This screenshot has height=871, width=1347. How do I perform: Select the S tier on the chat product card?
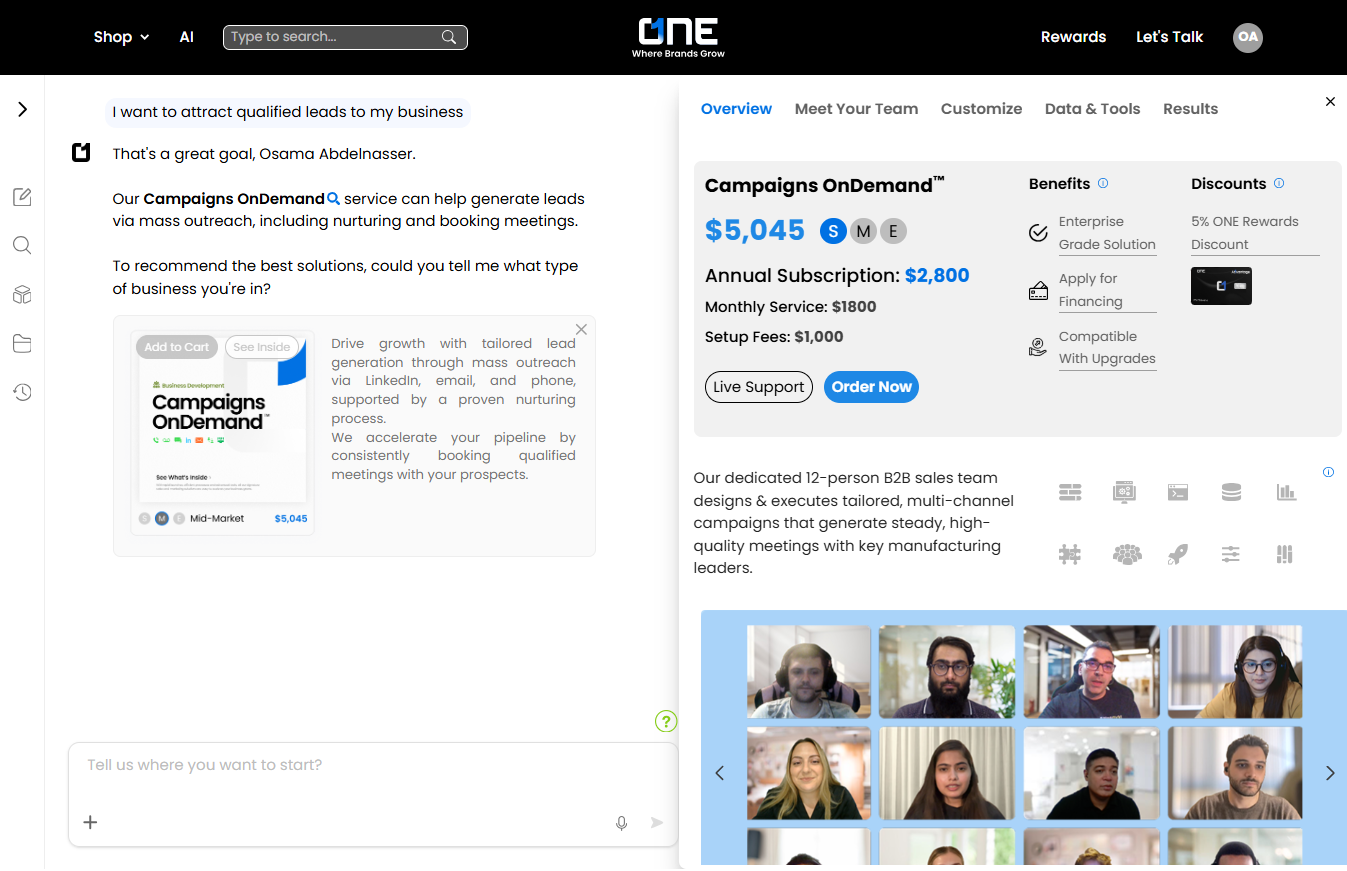click(145, 518)
